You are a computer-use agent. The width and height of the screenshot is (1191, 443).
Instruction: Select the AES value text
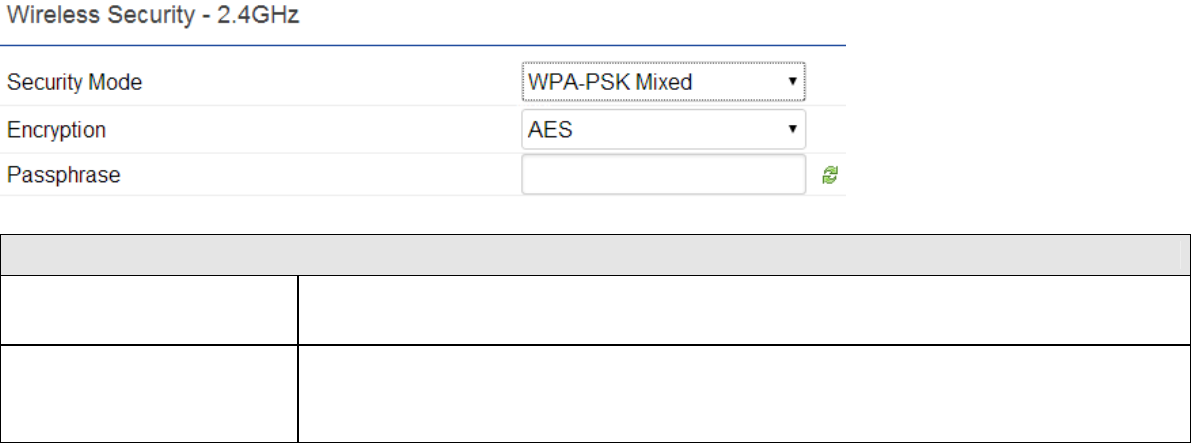coord(550,130)
